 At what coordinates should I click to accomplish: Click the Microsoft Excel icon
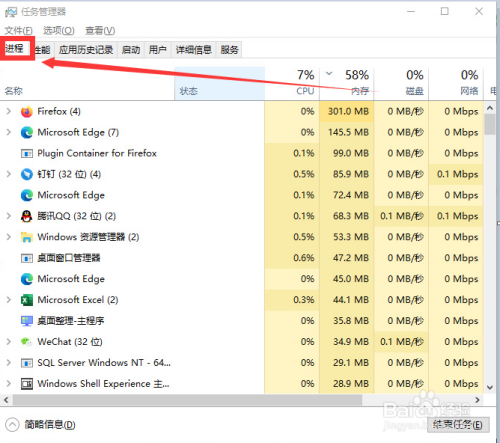(27, 300)
